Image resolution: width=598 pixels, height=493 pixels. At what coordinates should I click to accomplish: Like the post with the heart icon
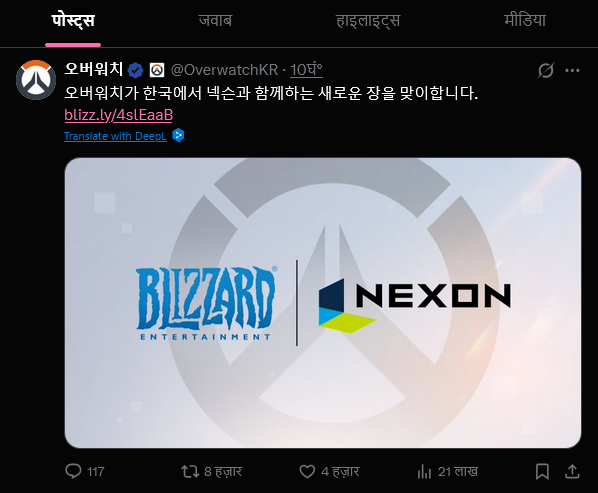click(307, 471)
